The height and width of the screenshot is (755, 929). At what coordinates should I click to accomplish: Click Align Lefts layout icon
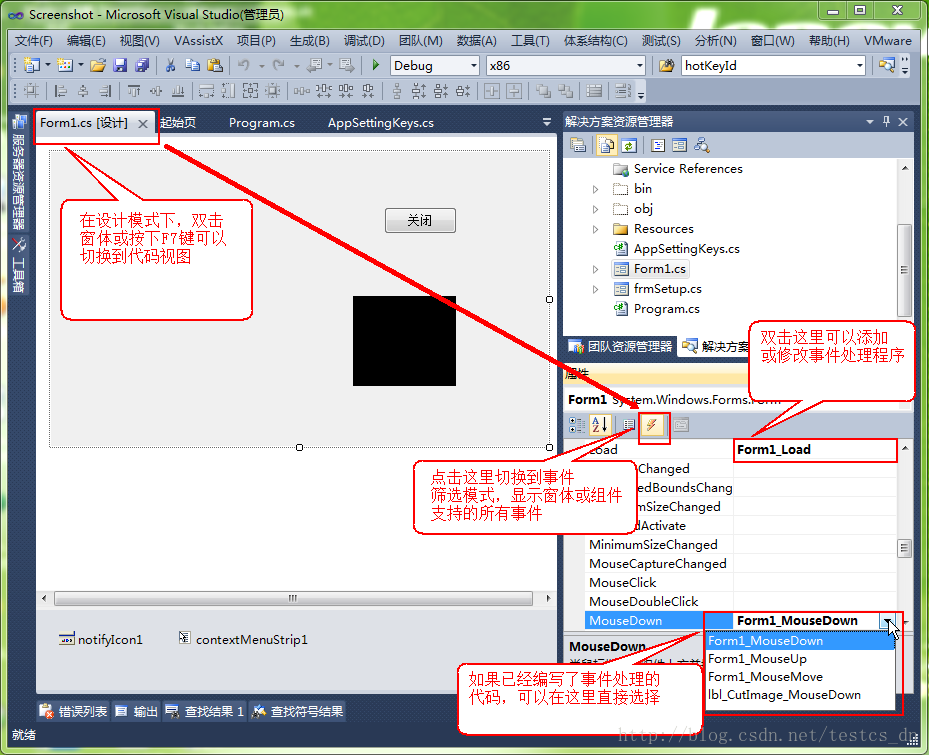pos(60,91)
